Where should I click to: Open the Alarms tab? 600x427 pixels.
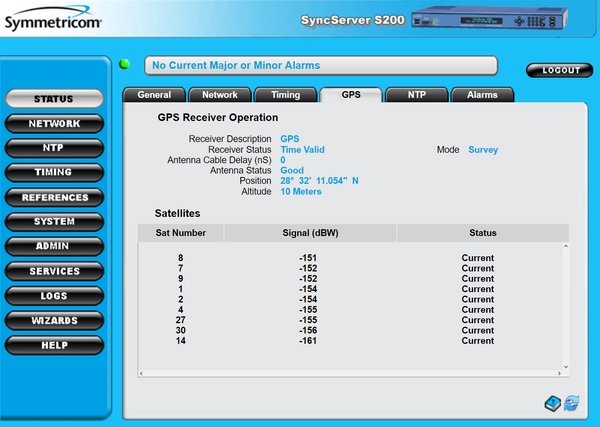tap(482, 95)
